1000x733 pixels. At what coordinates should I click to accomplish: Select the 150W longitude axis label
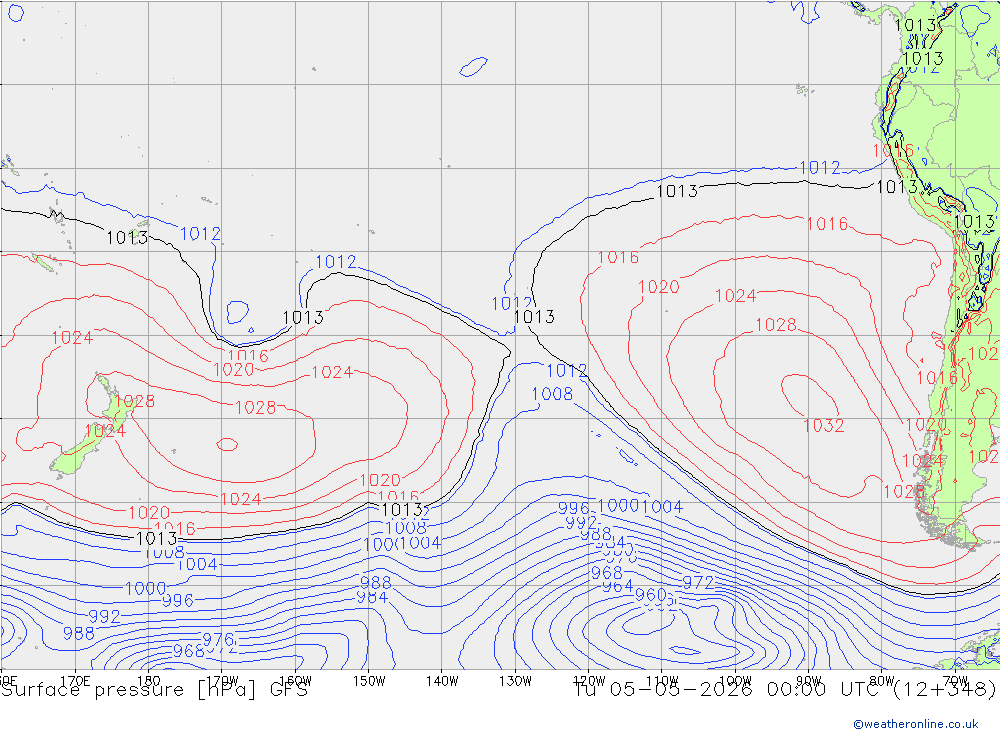pyautogui.click(x=369, y=681)
